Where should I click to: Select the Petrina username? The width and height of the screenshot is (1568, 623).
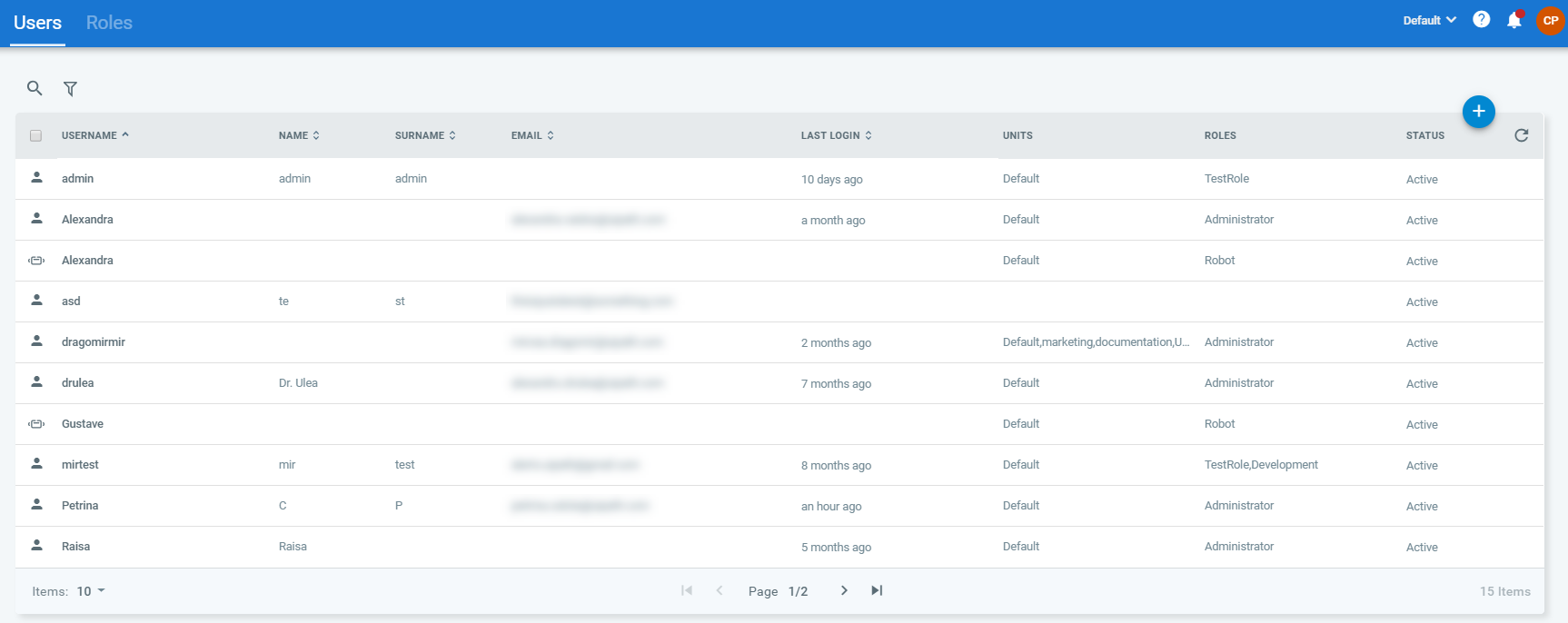pyautogui.click(x=80, y=506)
